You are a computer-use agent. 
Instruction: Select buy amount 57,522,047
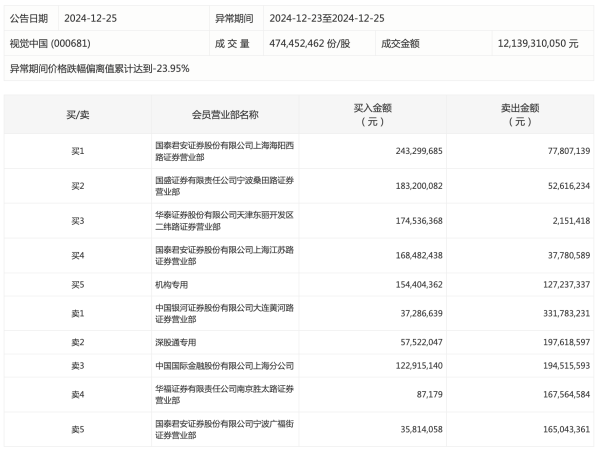[421, 342]
